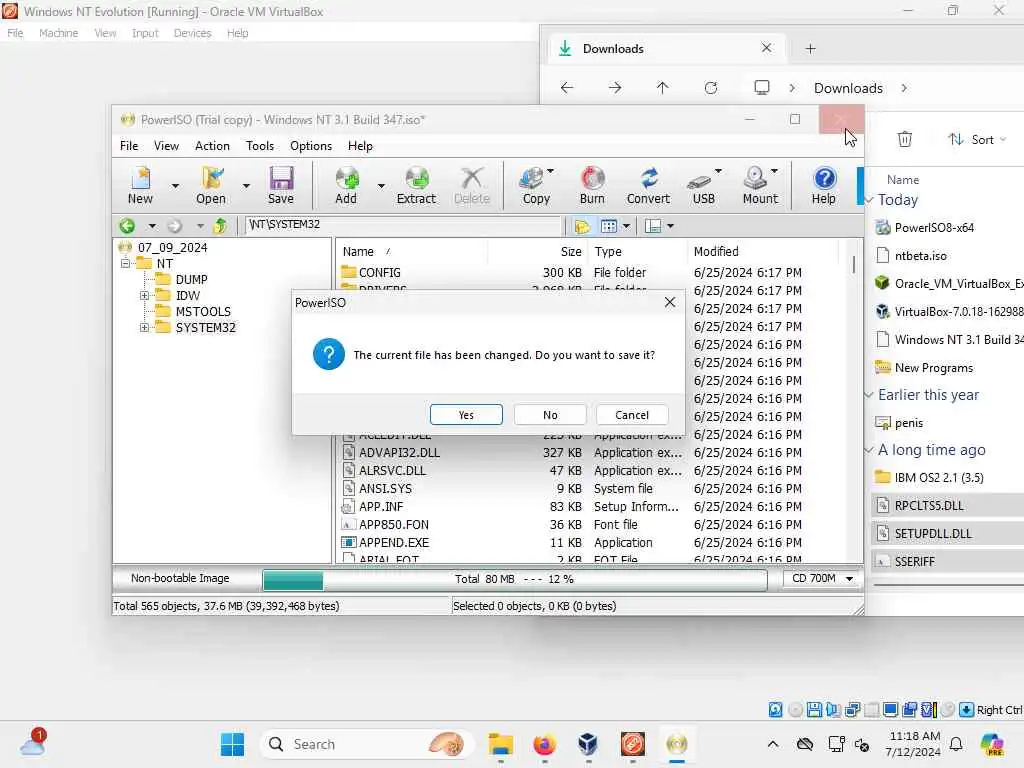Click No in the save dialog
Image resolution: width=1024 pixels, height=768 pixels.
(x=550, y=415)
